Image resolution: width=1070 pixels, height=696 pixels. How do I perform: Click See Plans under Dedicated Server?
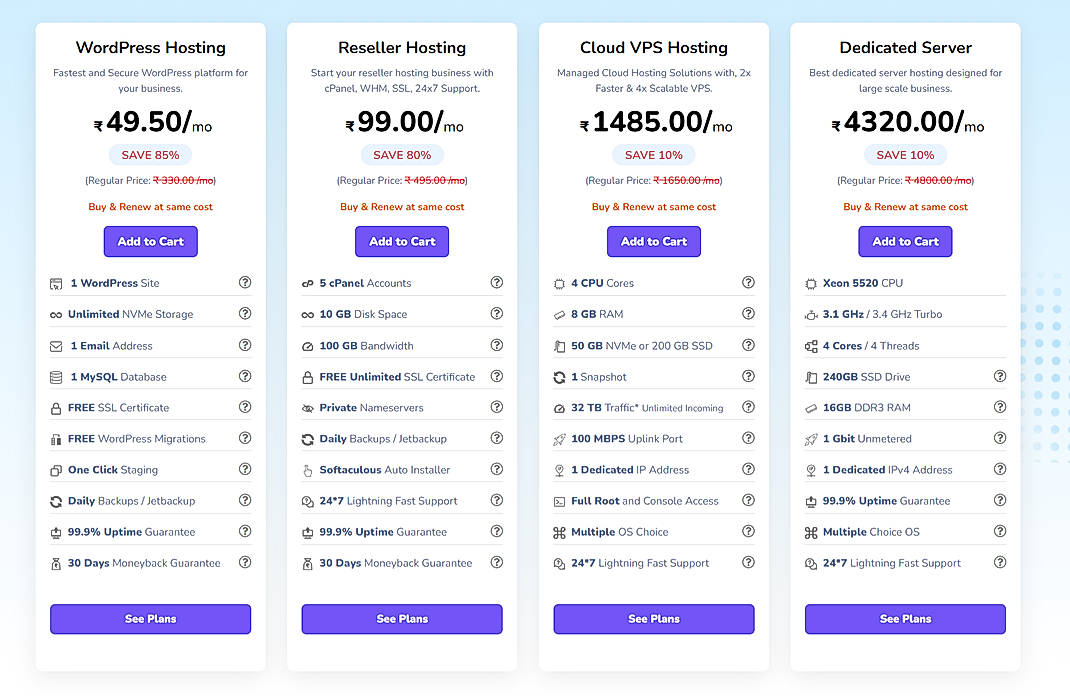pyautogui.click(x=904, y=619)
